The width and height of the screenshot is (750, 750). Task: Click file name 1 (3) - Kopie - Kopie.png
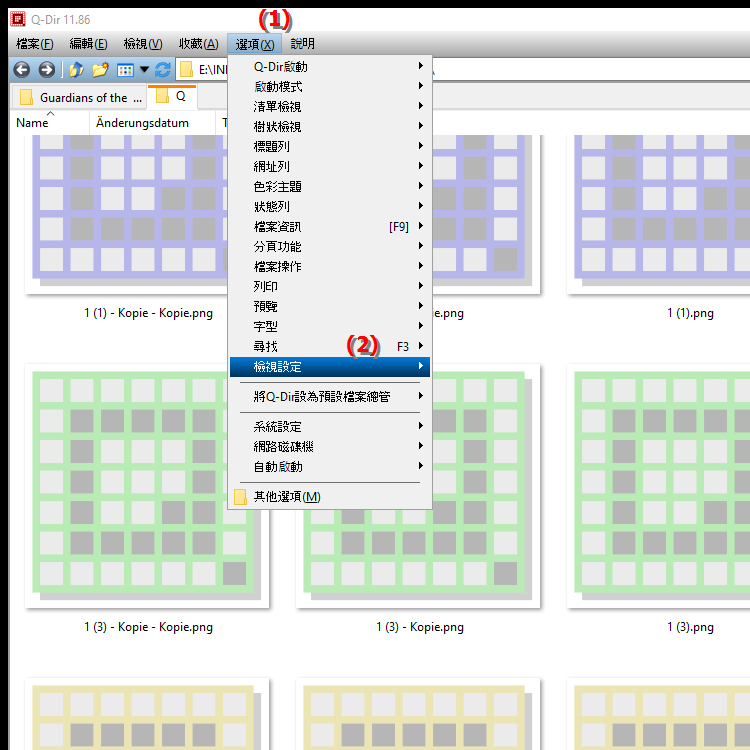[148, 627]
